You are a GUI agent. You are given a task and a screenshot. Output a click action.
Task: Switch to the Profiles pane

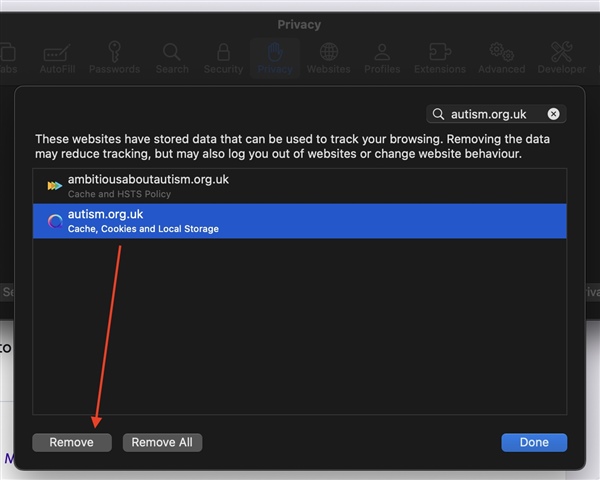point(381,57)
